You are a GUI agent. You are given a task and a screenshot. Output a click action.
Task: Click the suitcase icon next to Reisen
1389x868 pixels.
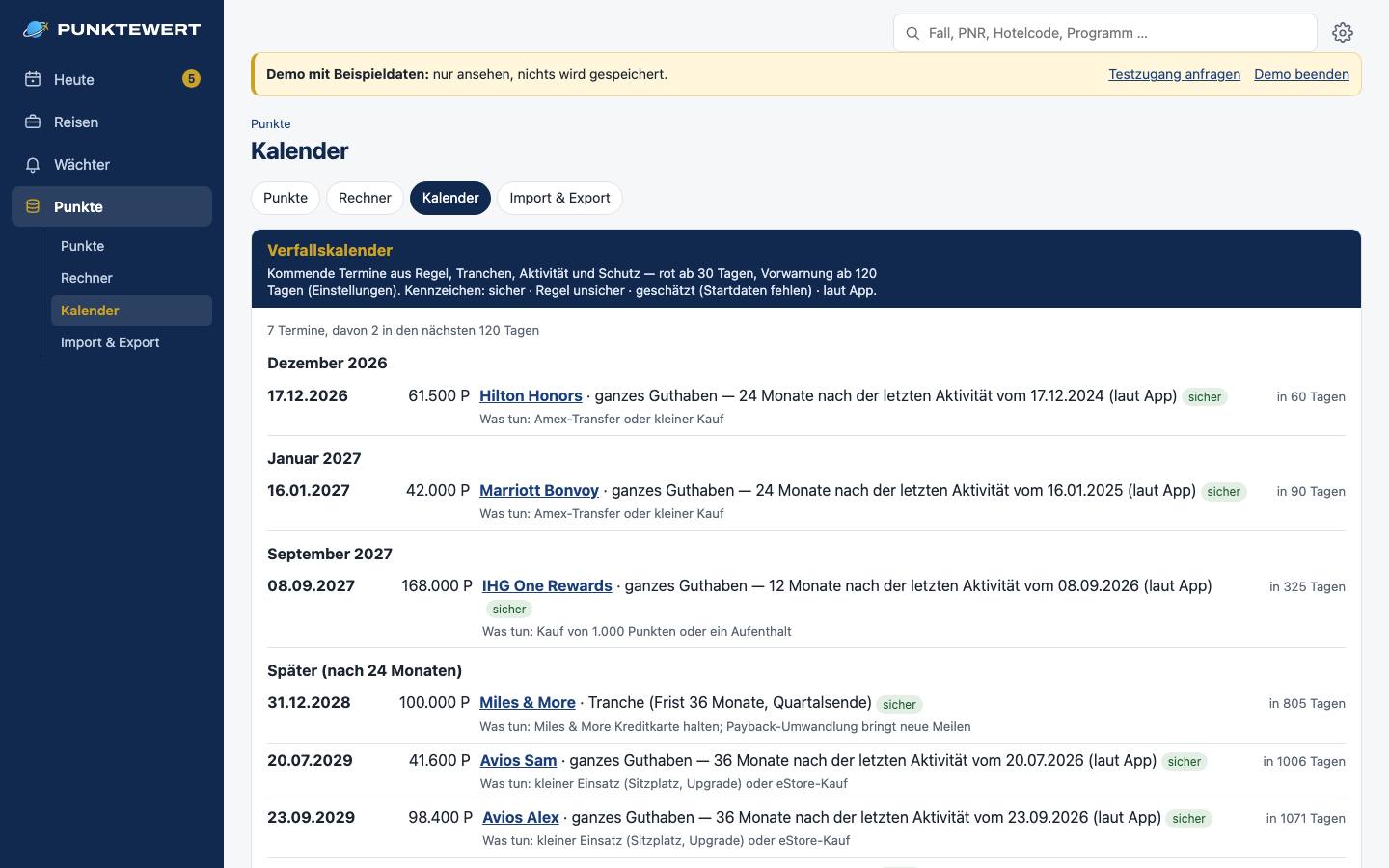point(33,122)
